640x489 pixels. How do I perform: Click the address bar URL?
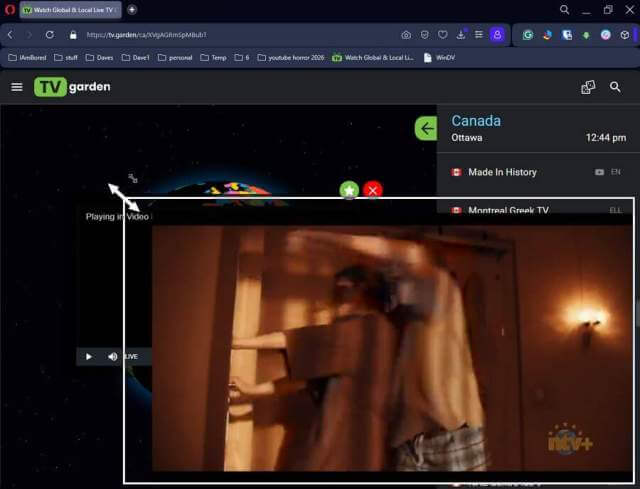200,35
